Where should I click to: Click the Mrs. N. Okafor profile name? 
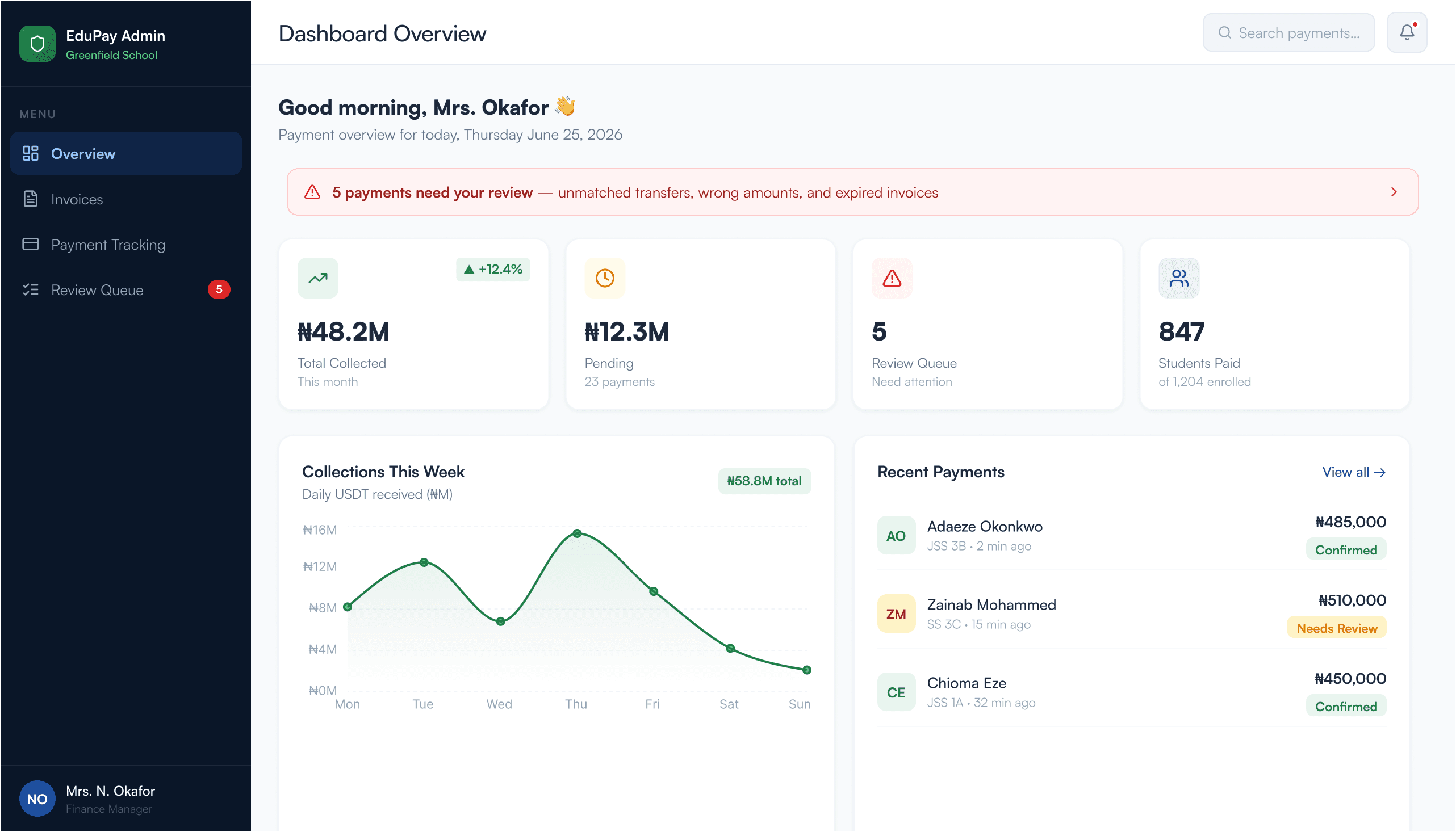(x=110, y=791)
